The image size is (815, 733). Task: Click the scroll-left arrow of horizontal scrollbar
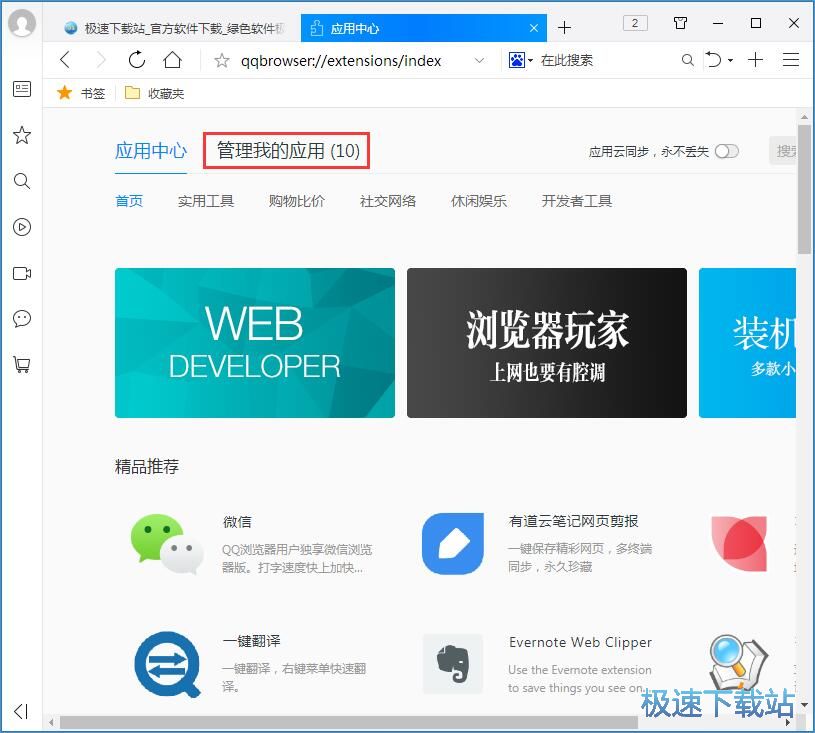pyautogui.click(x=51, y=723)
